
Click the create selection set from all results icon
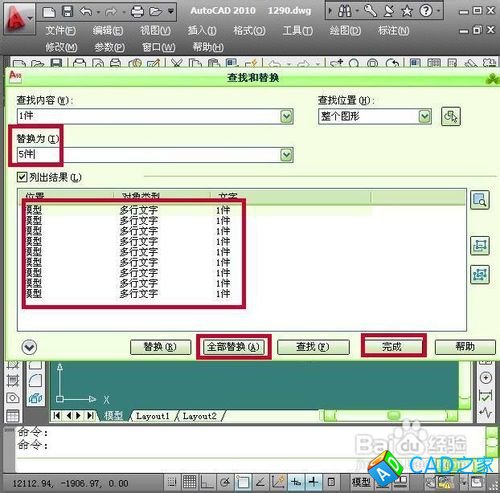tap(479, 274)
